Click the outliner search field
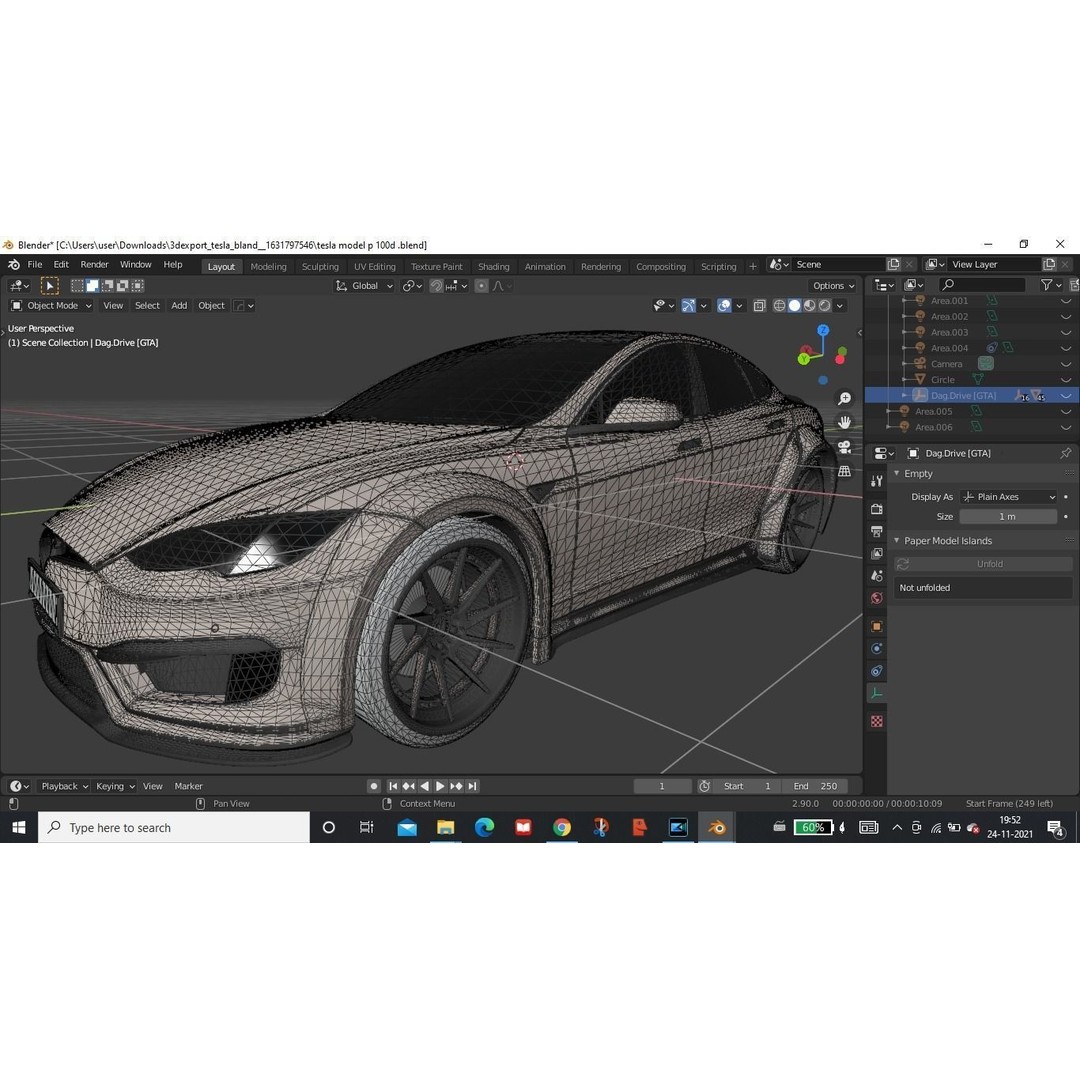The height and width of the screenshot is (1080, 1080). [x=982, y=284]
